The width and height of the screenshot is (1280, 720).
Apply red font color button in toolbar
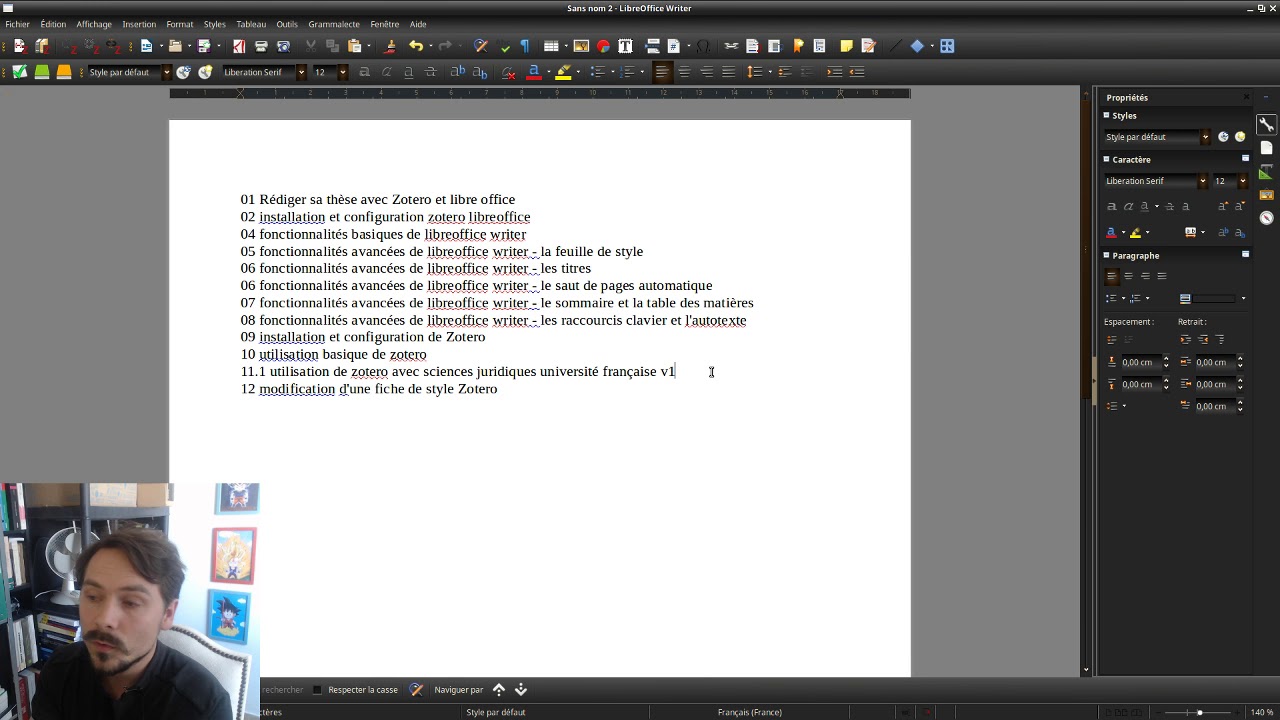(534, 72)
